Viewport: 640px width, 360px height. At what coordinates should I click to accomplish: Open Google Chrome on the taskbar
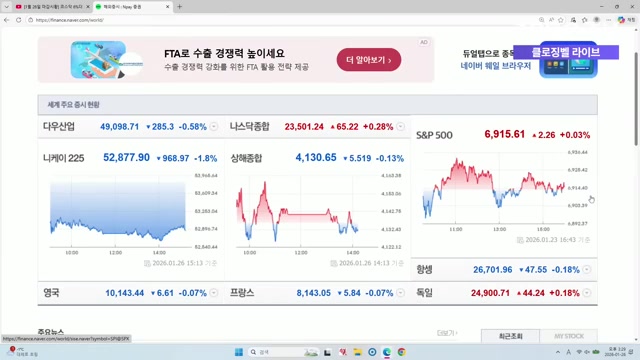[x=402, y=352]
